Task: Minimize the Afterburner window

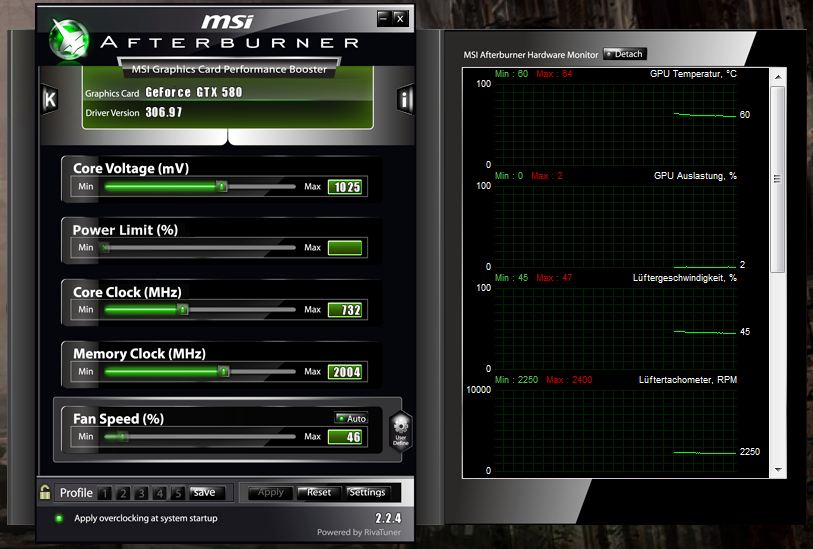Action: coord(384,19)
